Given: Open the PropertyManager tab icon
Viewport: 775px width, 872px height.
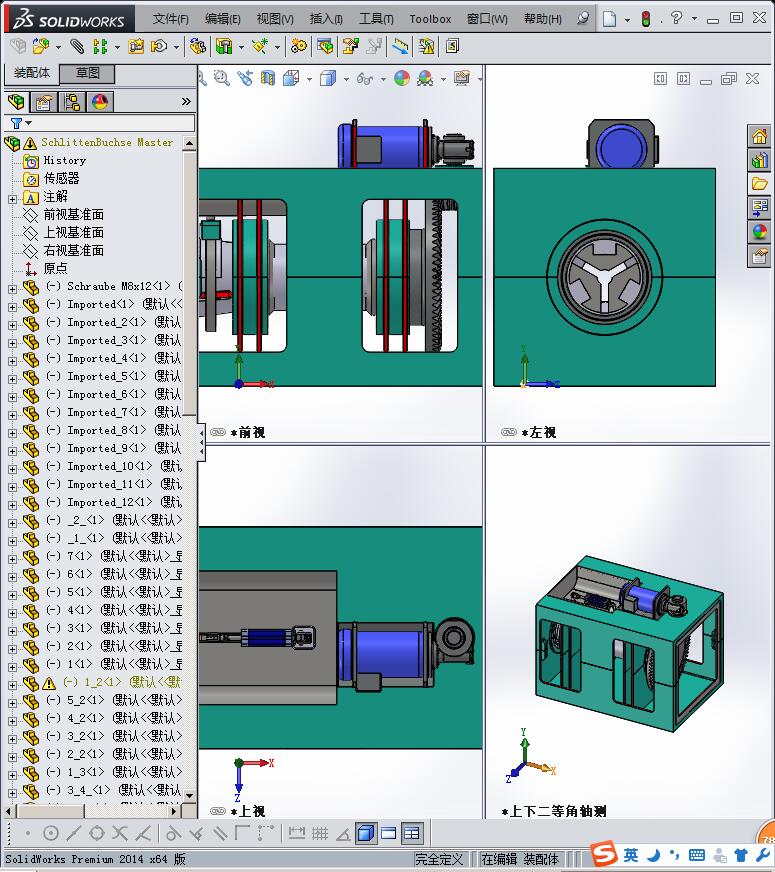Looking at the screenshot, I should pyautogui.click(x=44, y=102).
